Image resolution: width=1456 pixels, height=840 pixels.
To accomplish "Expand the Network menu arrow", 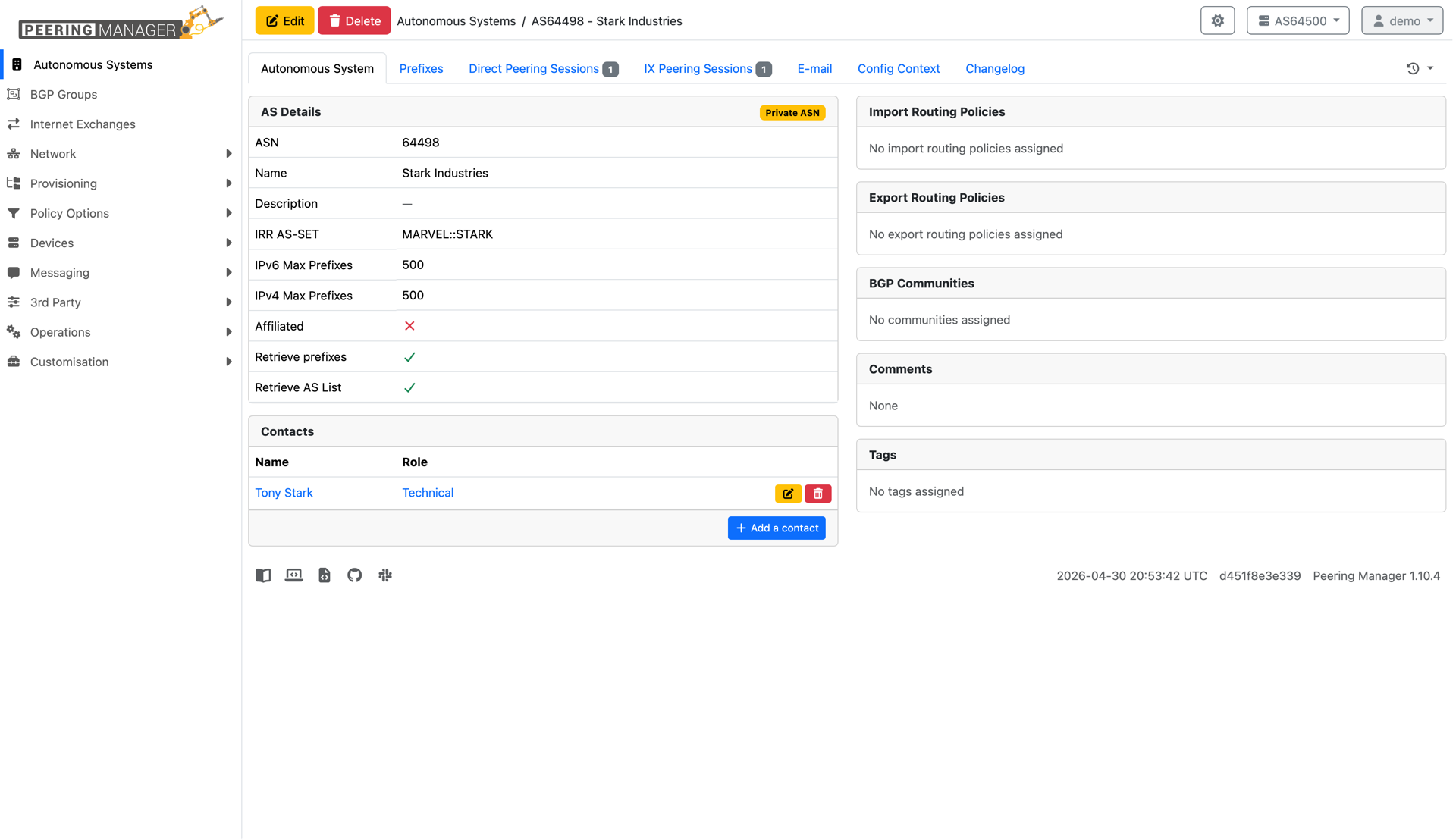I will tap(229, 154).
